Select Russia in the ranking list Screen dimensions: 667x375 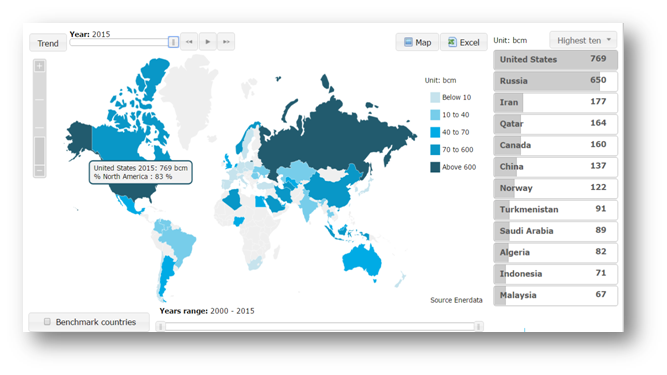click(x=556, y=81)
